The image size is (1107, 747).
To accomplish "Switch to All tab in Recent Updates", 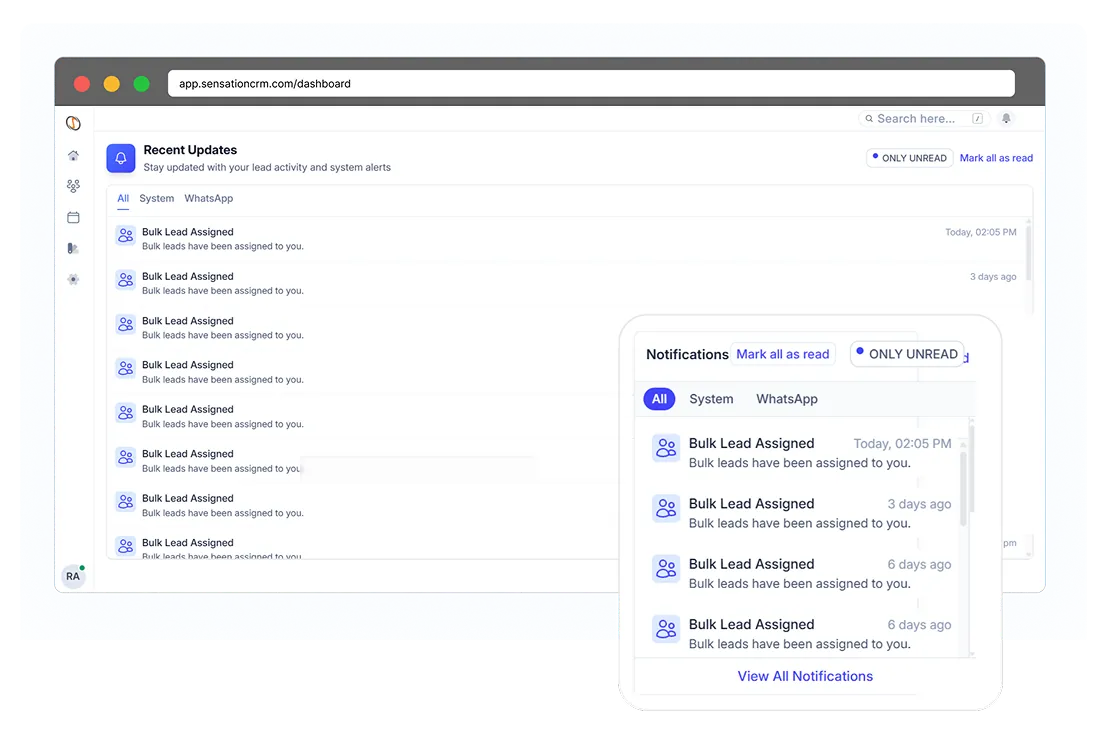I will click(x=123, y=198).
